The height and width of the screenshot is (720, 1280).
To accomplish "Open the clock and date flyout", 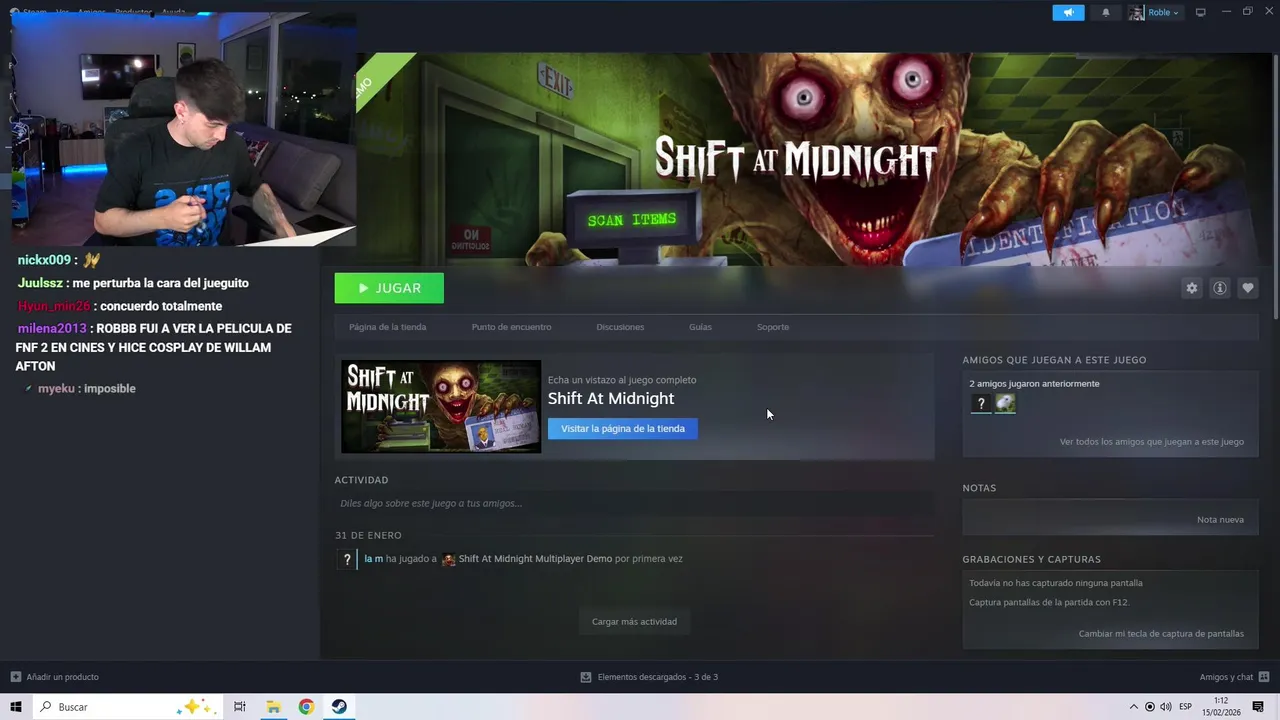I will coord(1221,707).
